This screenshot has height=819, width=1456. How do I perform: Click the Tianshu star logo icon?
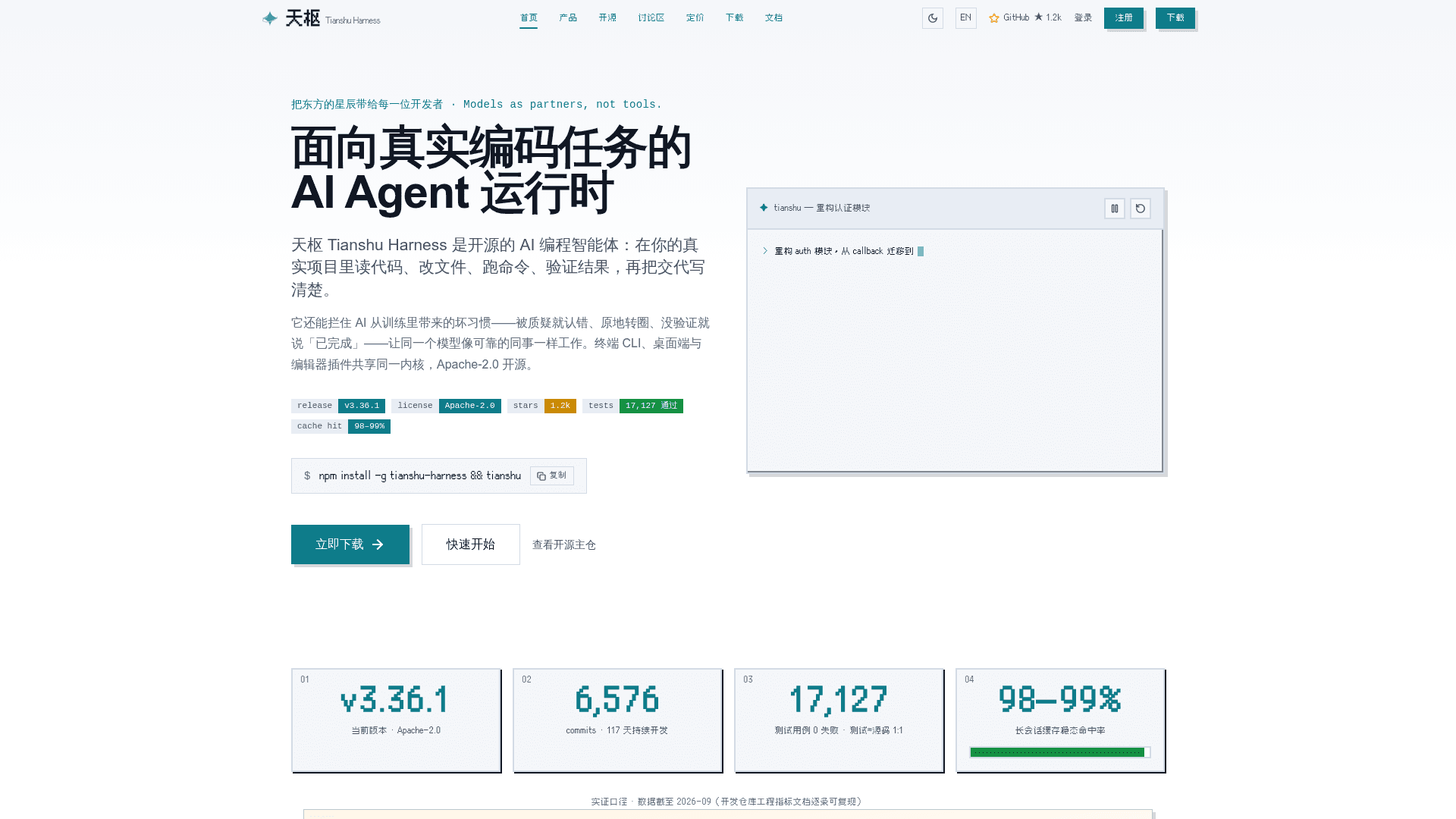270,18
